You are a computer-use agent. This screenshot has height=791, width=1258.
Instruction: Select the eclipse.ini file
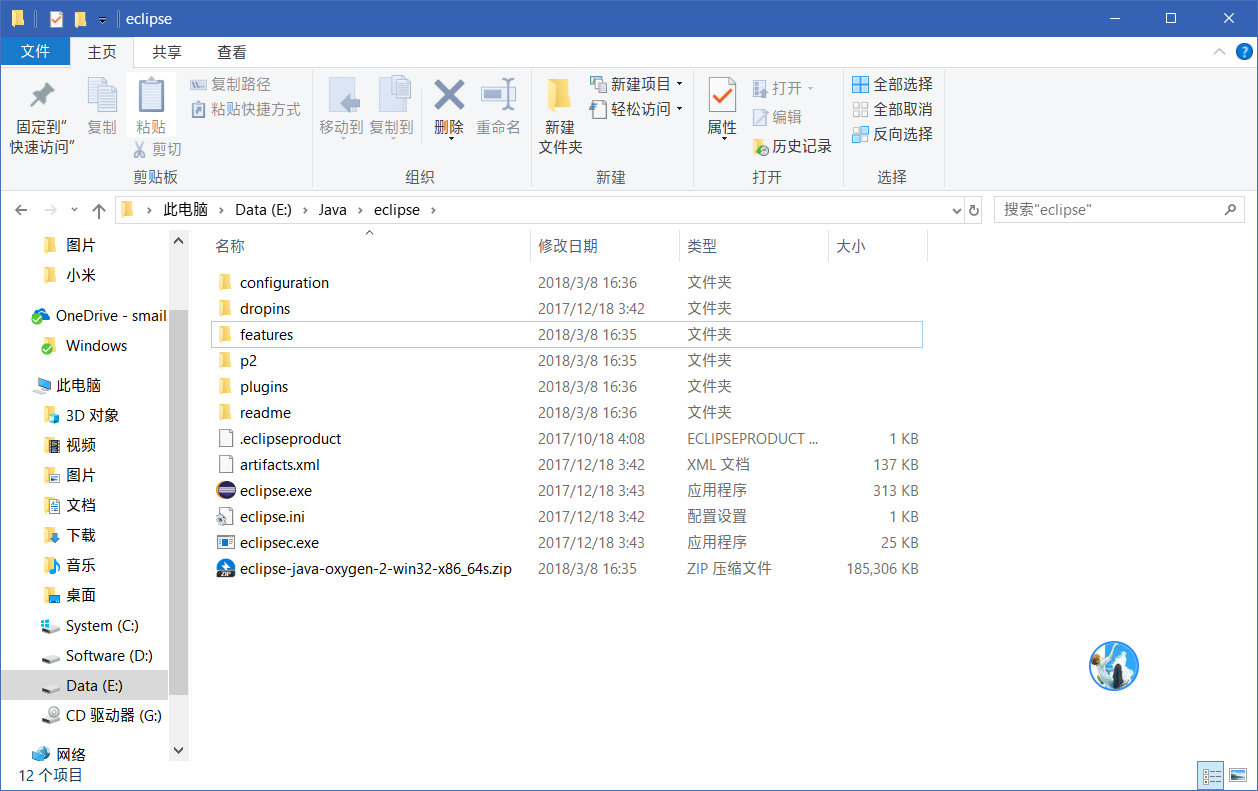[567, 516]
